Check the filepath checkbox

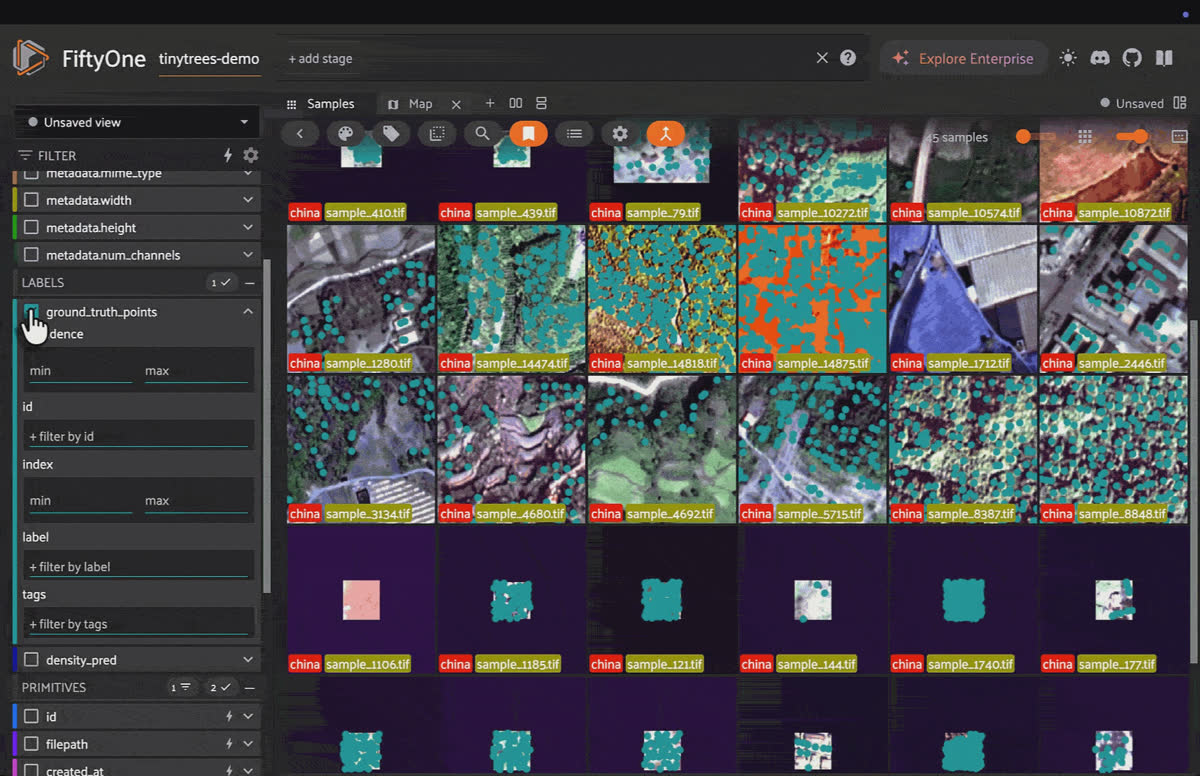coord(31,744)
